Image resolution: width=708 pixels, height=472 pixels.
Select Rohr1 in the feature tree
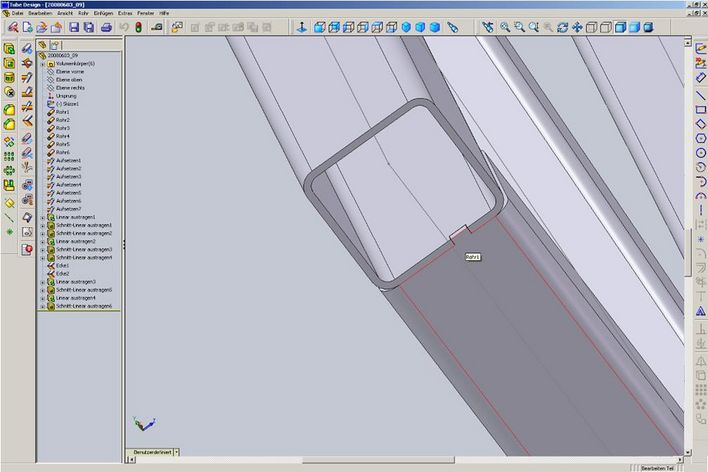pyautogui.click(x=62, y=112)
